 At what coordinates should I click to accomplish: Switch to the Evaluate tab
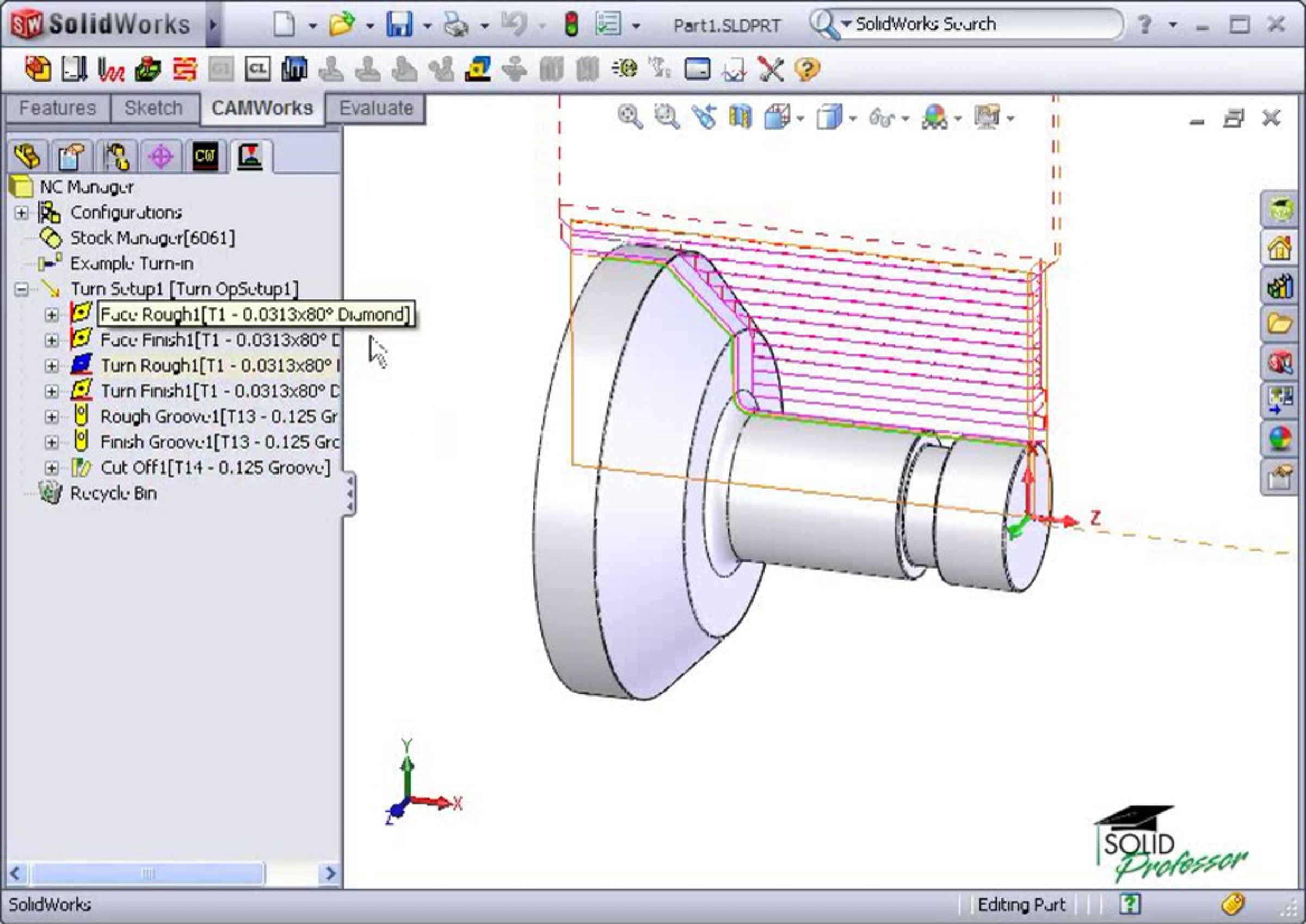(x=376, y=108)
